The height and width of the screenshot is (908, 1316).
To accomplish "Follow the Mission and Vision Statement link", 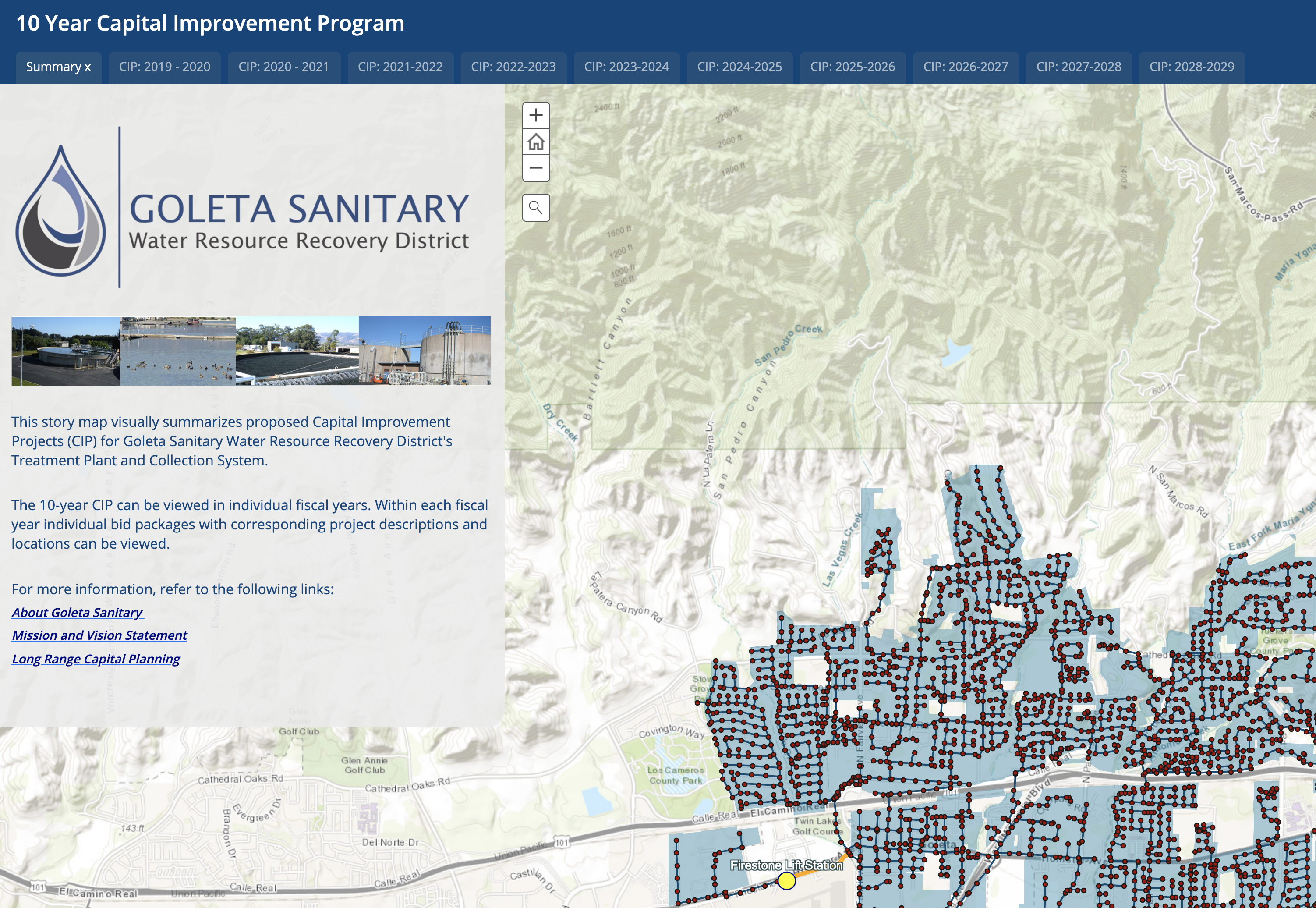I will click(99, 635).
